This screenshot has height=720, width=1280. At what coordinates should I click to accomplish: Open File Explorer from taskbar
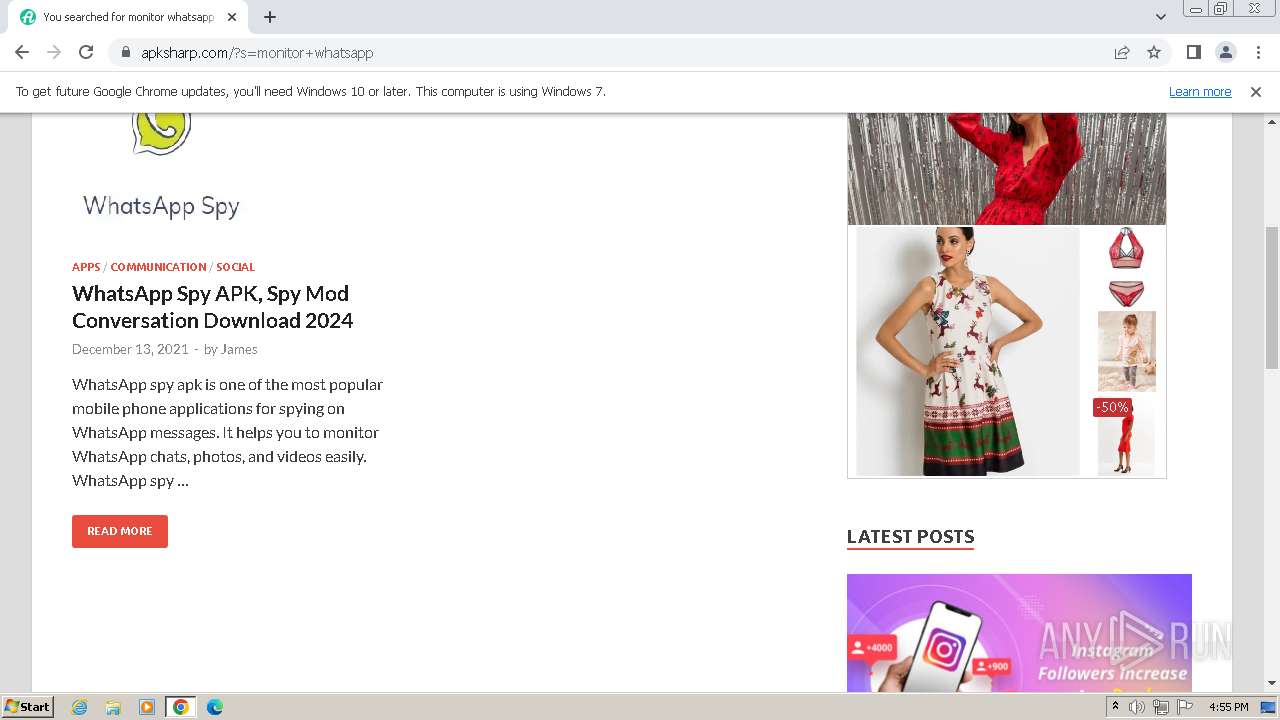(x=113, y=707)
